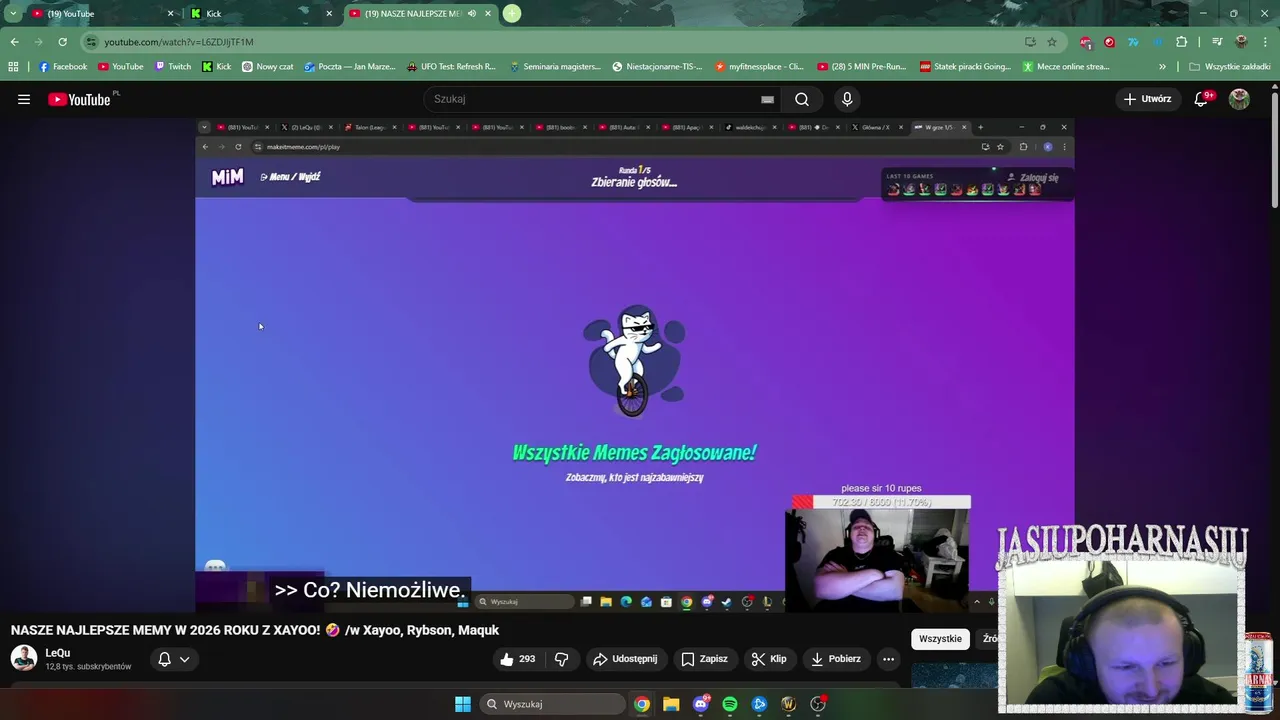
Task: Open Chrome from the Windows taskbar
Action: (x=642, y=704)
